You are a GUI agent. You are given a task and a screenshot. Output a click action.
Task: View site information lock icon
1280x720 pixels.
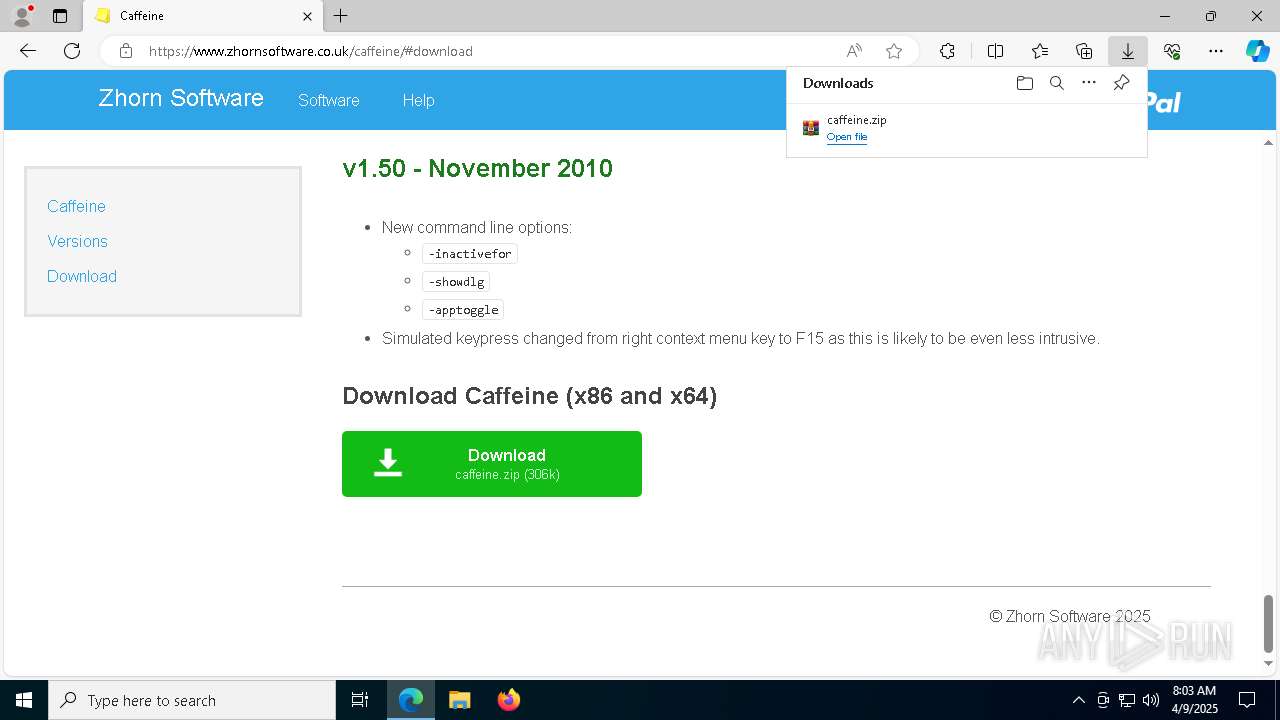pyautogui.click(x=125, y=51)
